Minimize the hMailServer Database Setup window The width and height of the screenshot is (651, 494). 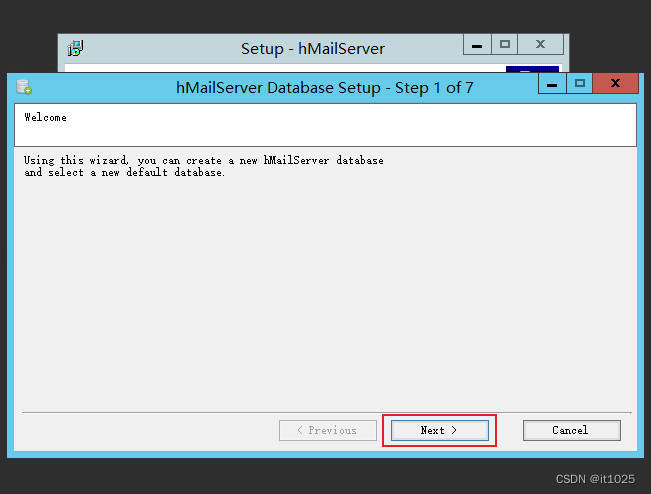[552, 83]
